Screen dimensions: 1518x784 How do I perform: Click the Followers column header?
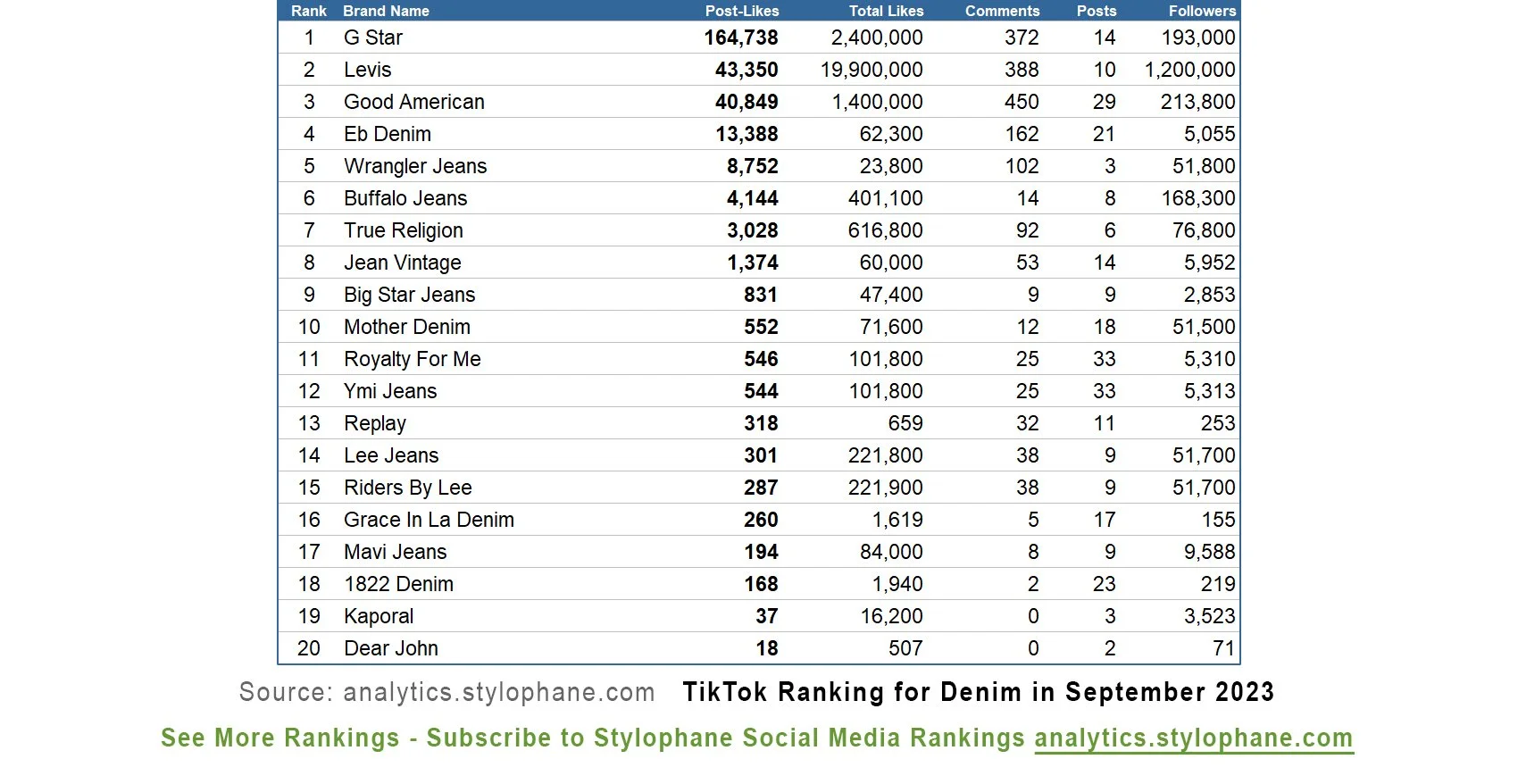coord(1202,11)
